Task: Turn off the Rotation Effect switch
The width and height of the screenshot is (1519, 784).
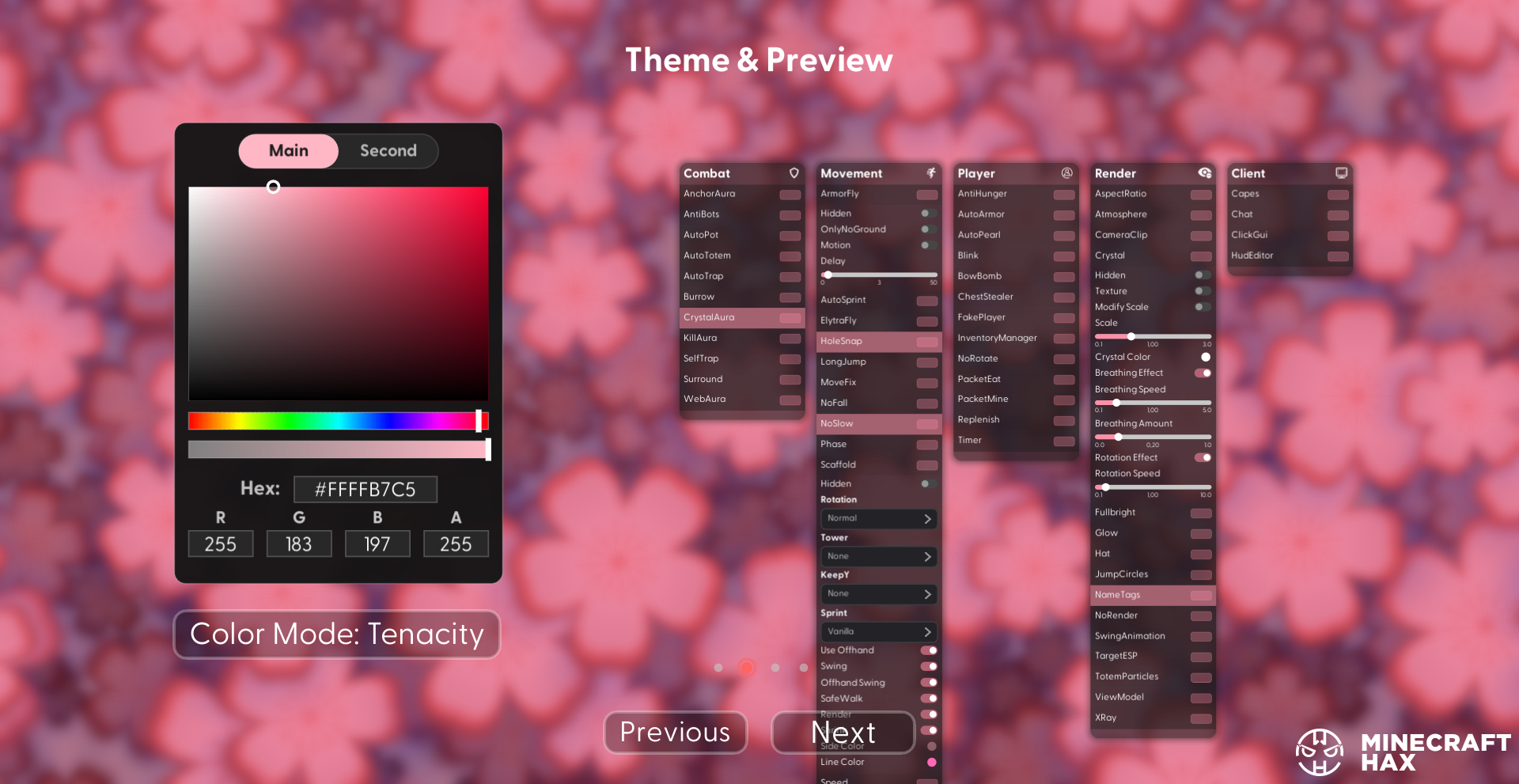Action: (1203, 457)
